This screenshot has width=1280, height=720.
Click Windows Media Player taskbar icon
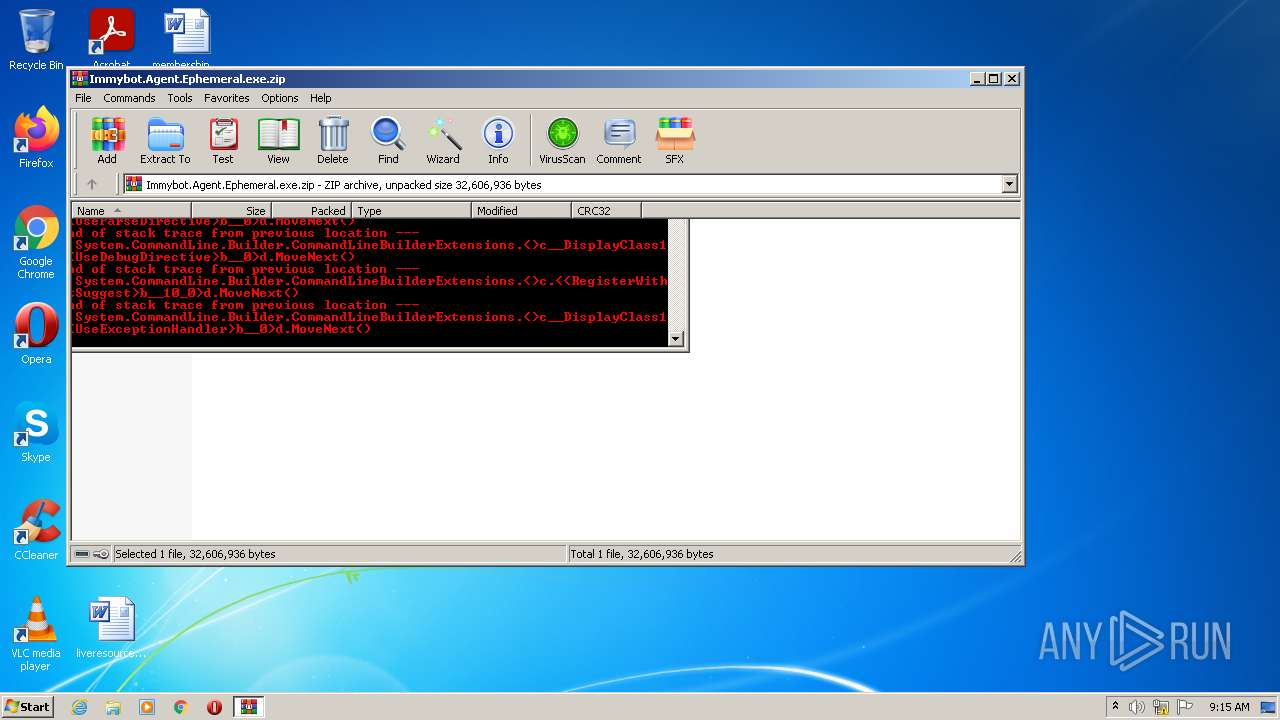[x=147, y=707]
